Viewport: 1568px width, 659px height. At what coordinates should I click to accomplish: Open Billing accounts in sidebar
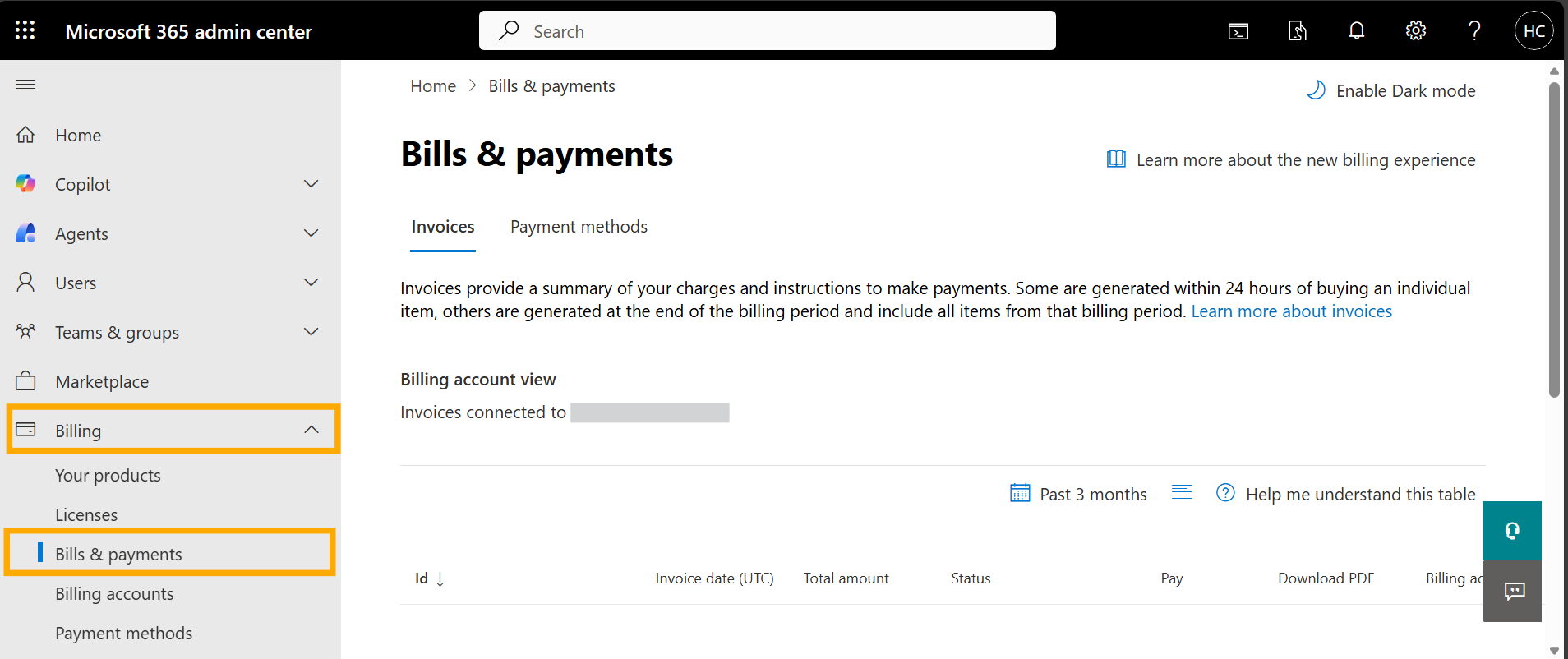point(114,594)
